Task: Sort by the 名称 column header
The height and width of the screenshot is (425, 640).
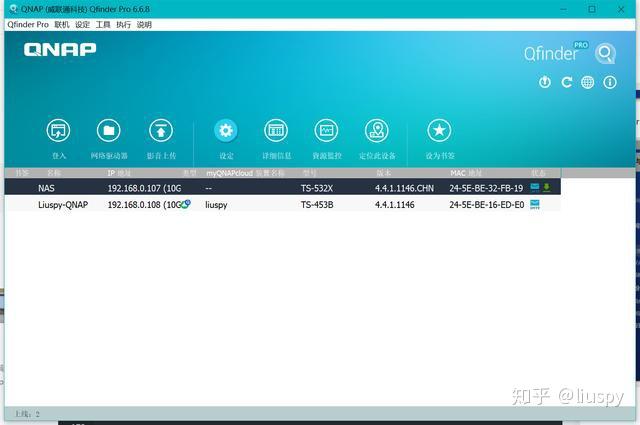Action: coord(53,173)
